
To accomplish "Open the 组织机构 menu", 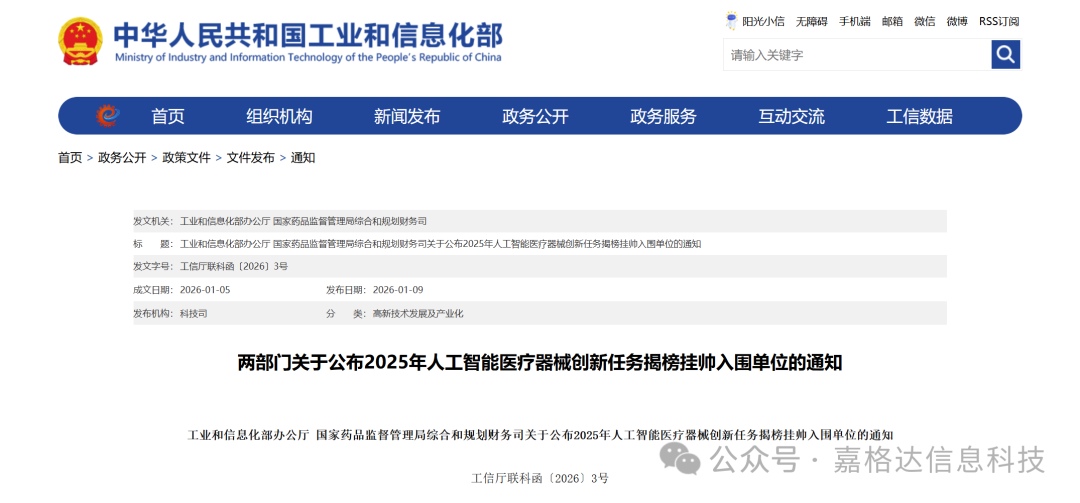I will click(x=279, y=116).
